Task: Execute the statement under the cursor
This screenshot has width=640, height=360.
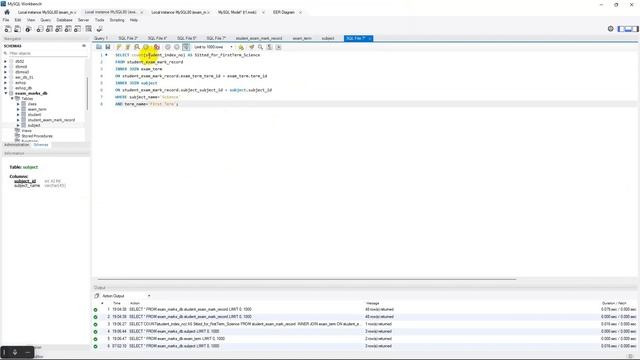Action: (128, 47)
